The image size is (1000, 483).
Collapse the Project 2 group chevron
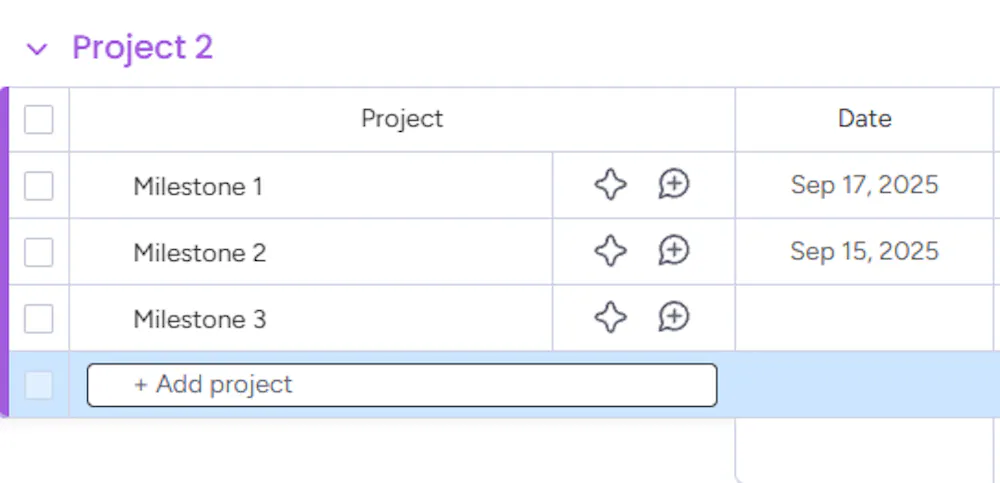coord(37,49)
